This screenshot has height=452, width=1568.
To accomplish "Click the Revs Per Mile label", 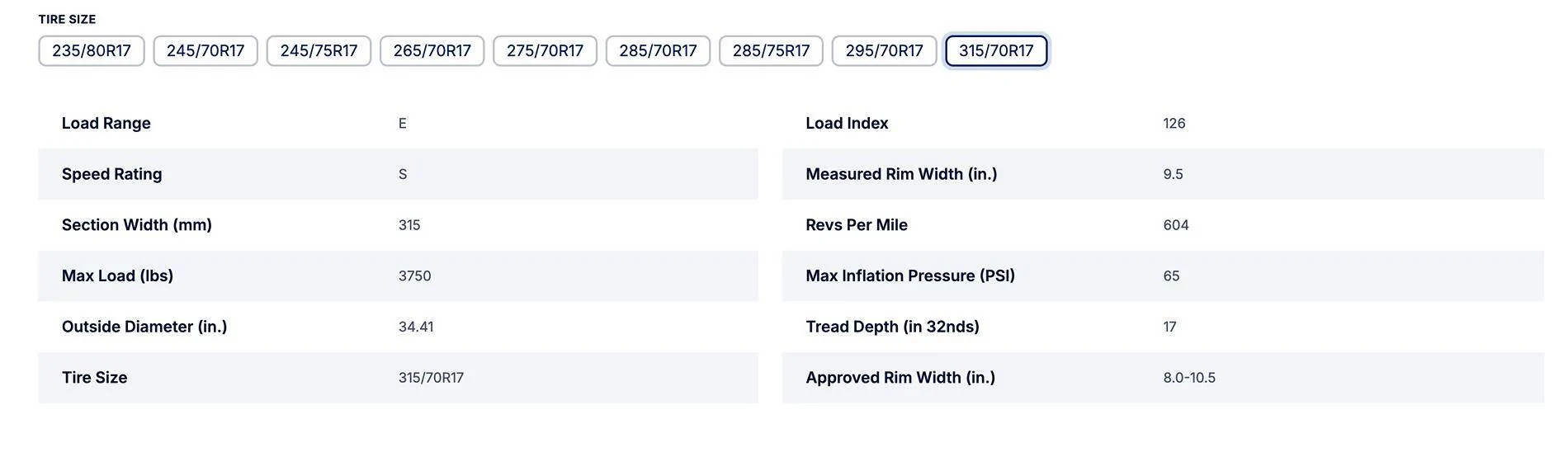I will (857, 225).
